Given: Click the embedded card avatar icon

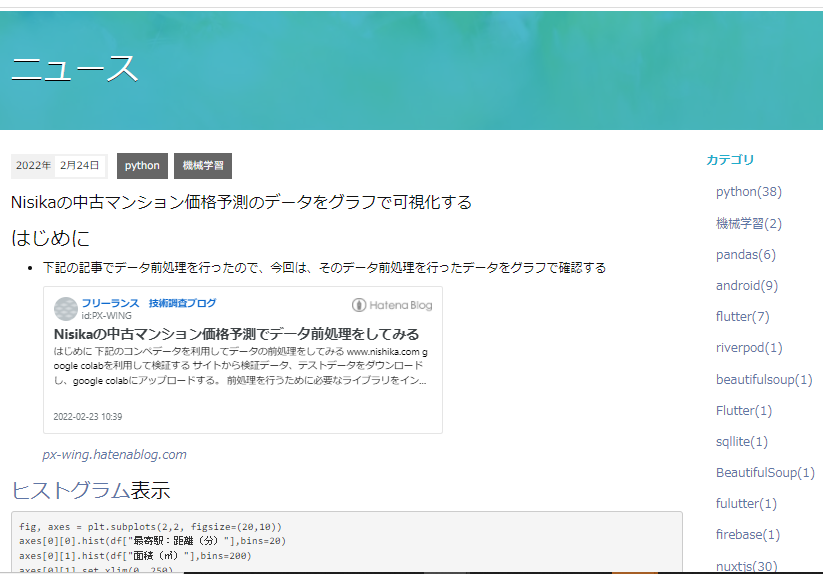Looking at the screenshot, I should [x=66, y=309].
